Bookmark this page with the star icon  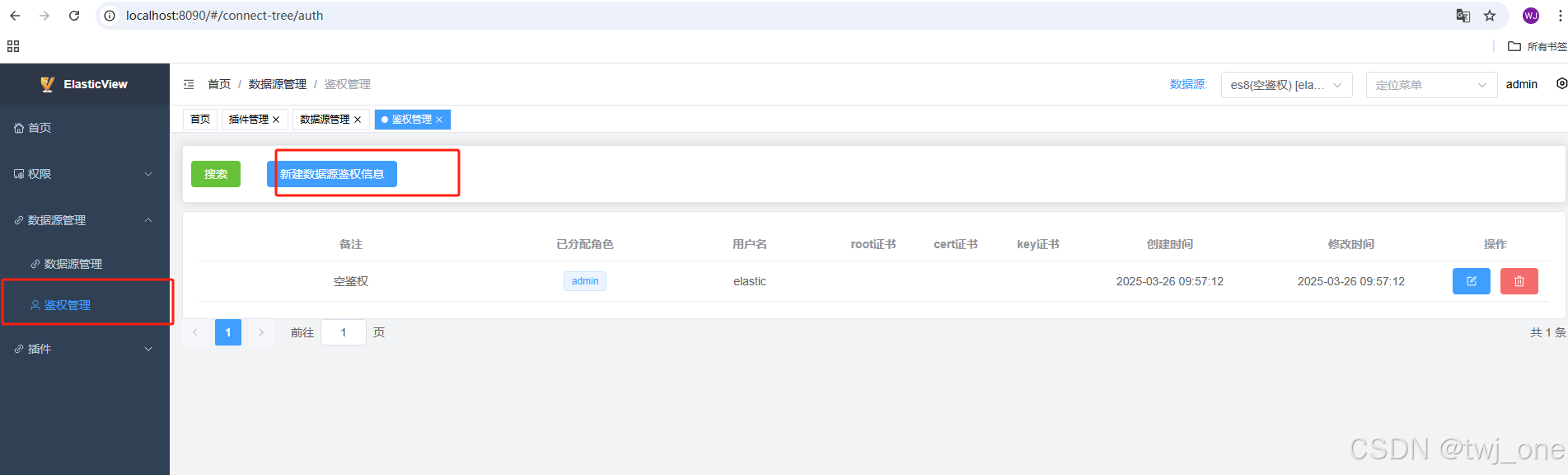(x=1490, y=16)
